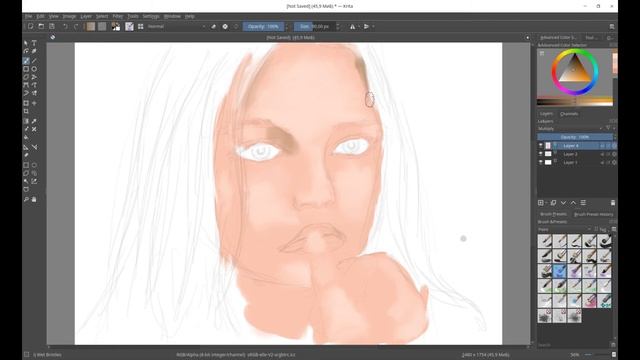640x360 pixels.
Task: Select the Transform tool
Action: [26, 103]
